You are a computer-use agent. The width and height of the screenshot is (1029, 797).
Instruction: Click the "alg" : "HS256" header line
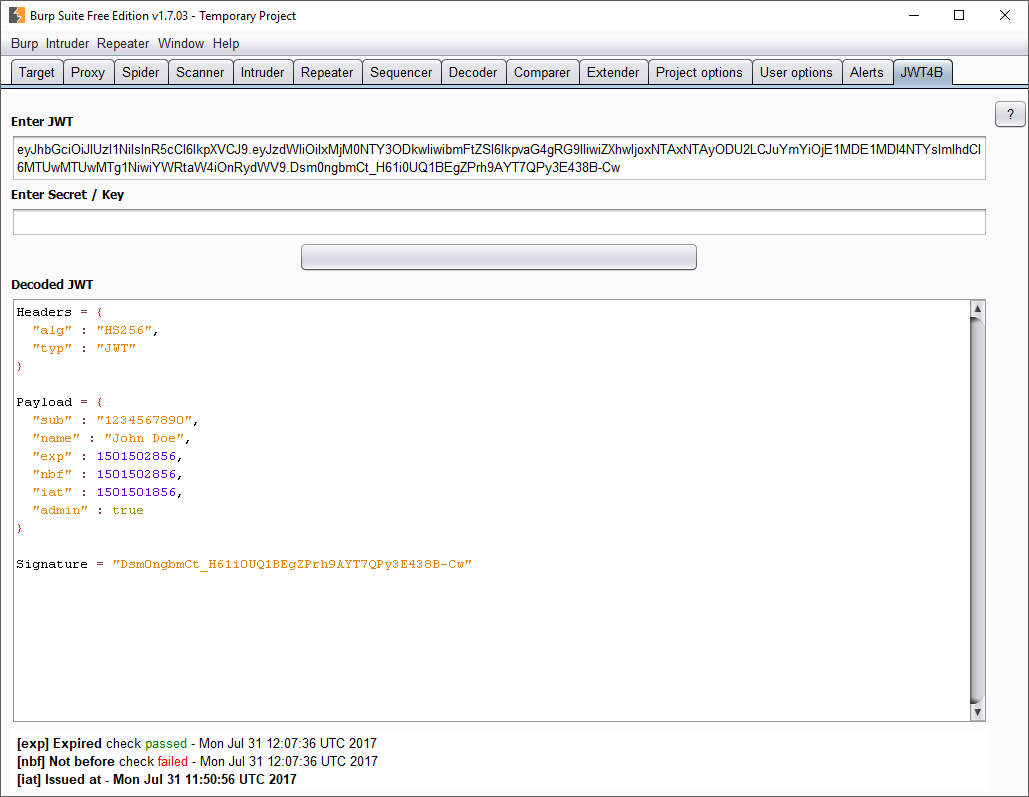95,330
